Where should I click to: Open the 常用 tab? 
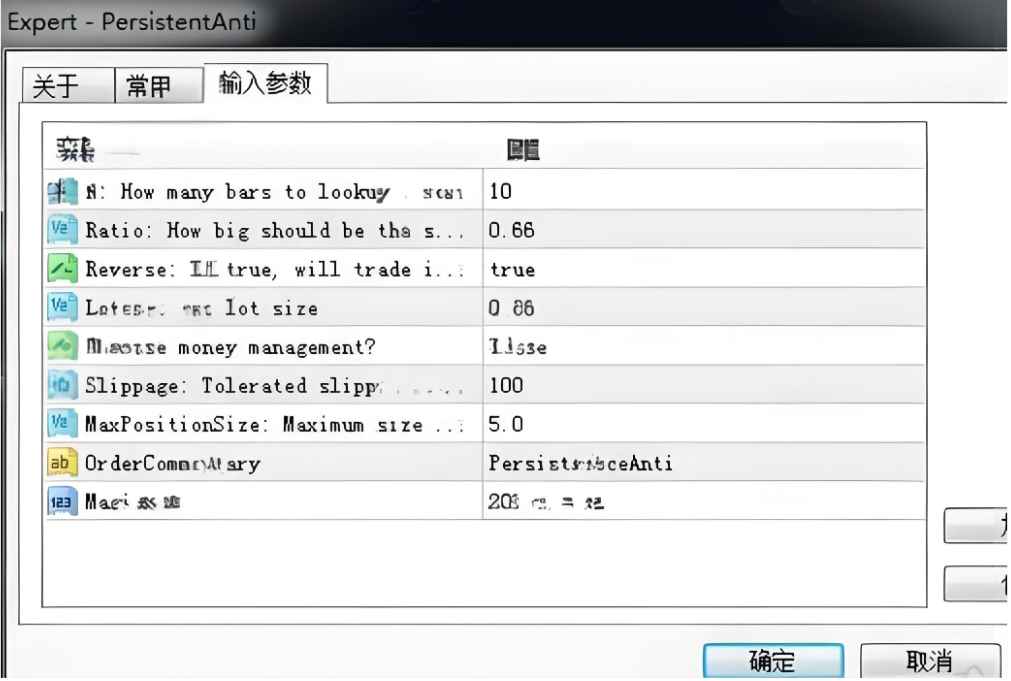click(x=148, y=87)
